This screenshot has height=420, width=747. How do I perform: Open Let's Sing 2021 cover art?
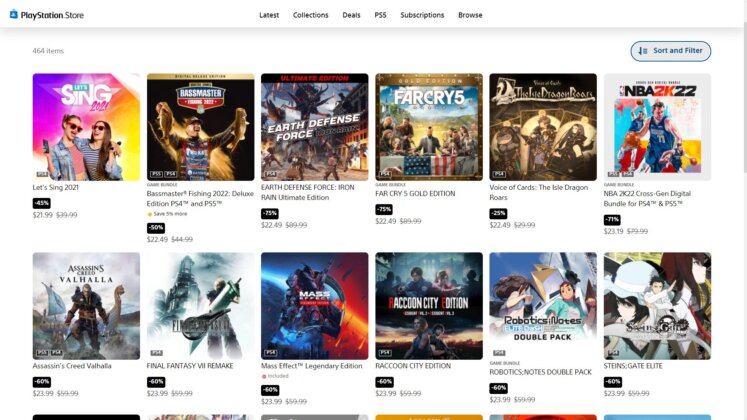click(x=86, y=126)
